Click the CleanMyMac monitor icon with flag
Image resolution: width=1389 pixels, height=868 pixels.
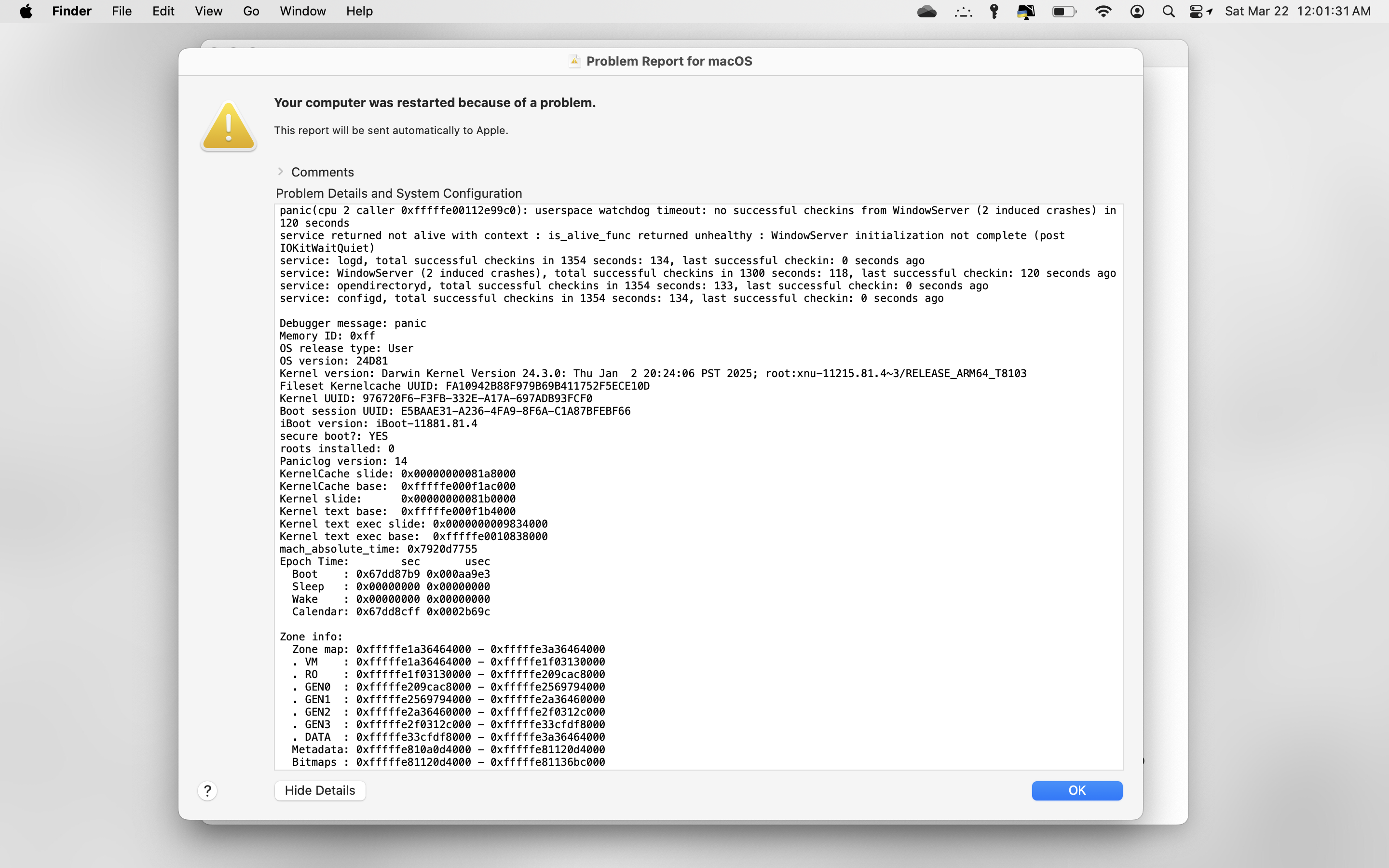tap(1026, 12)
